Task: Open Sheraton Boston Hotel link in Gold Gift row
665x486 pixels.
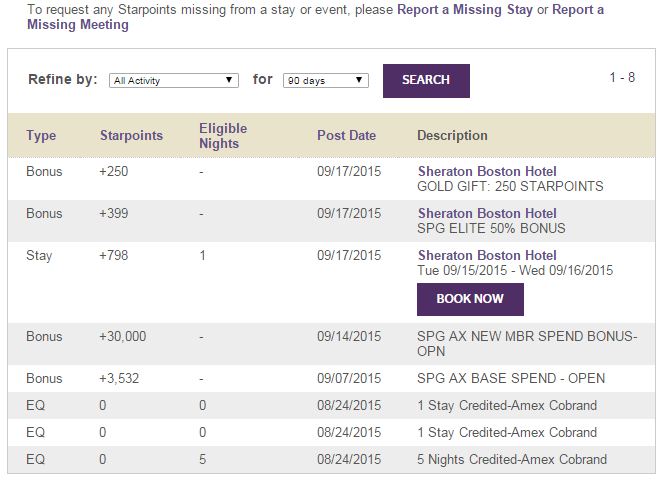Action: [x=487, y=172]
